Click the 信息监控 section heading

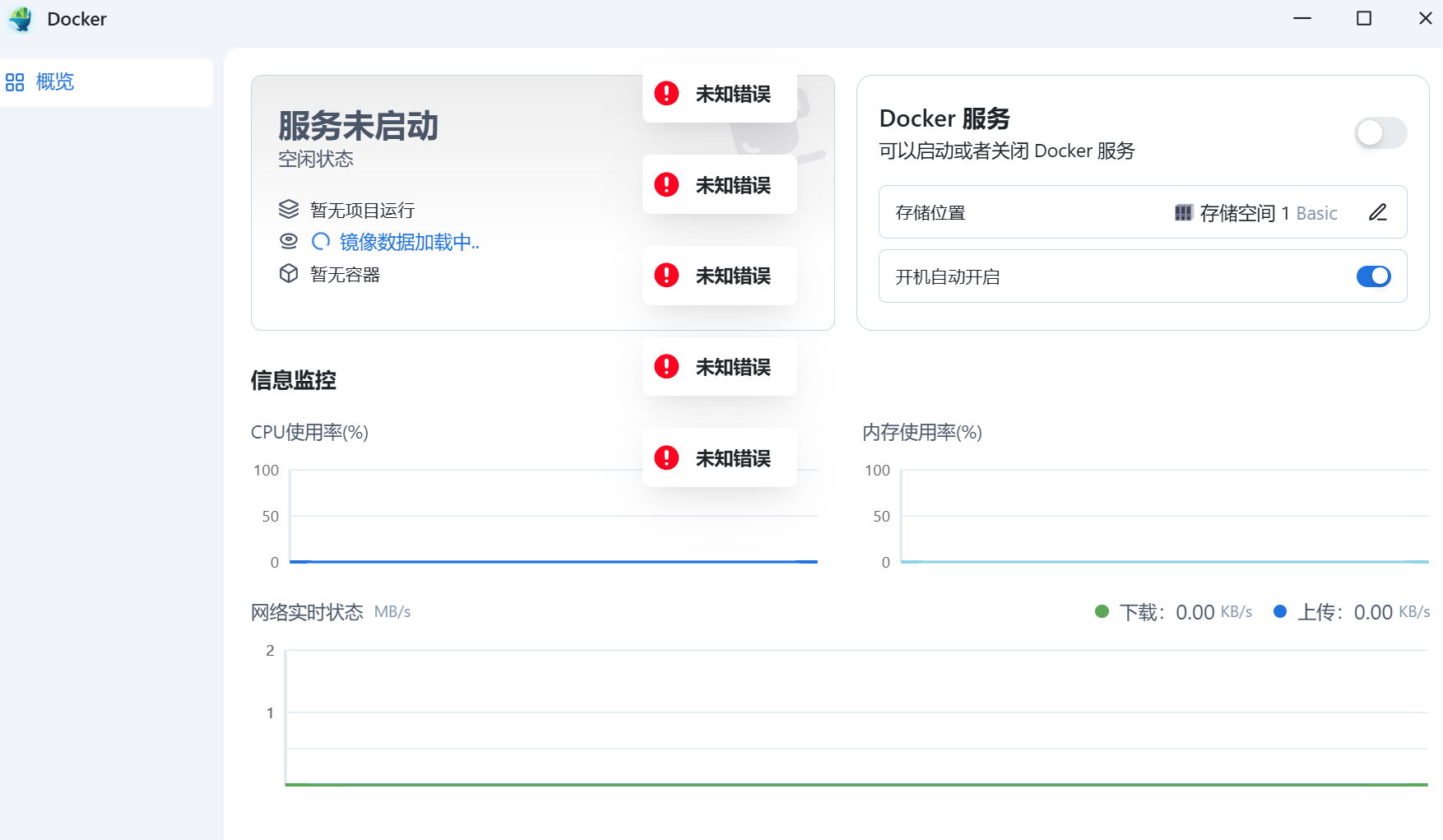pos(294,380)
